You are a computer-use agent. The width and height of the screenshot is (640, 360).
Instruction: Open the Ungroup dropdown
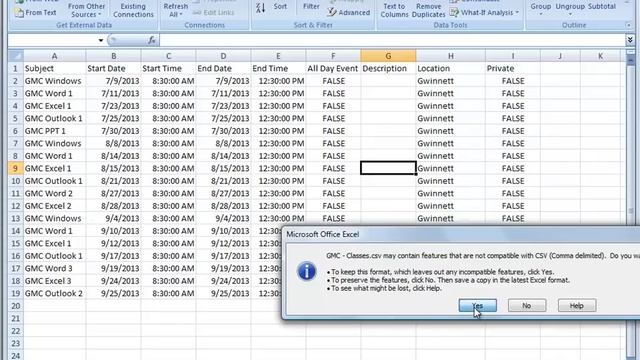click(x=570, y=9)
